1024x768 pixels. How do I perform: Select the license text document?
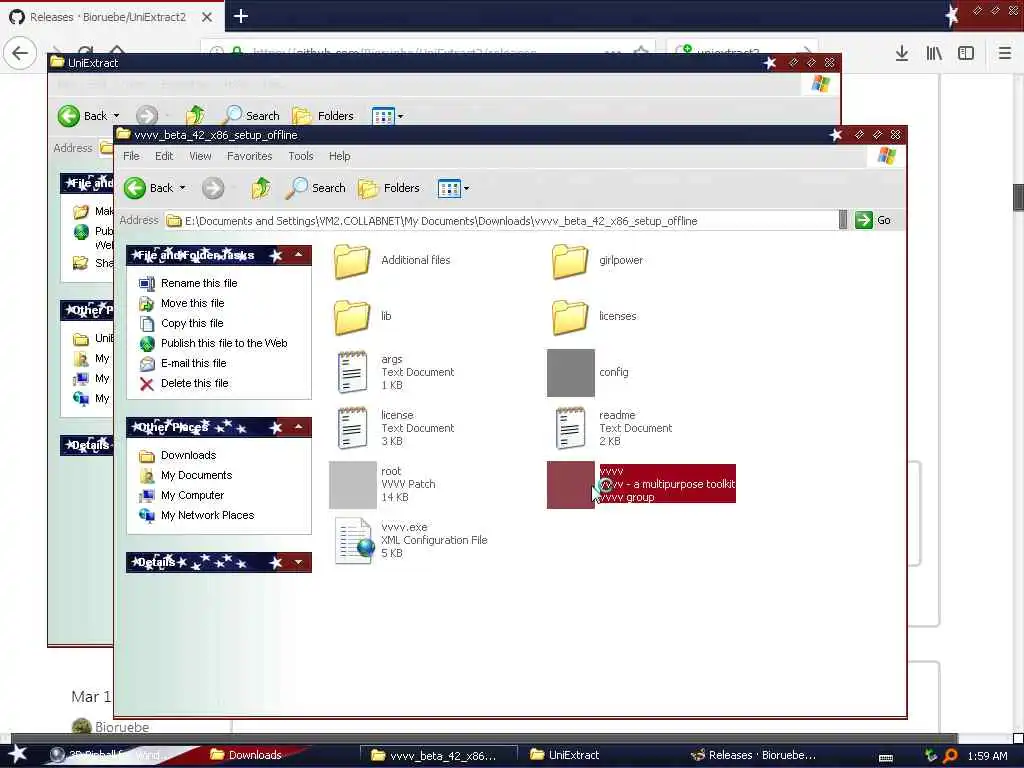[396, 428]
